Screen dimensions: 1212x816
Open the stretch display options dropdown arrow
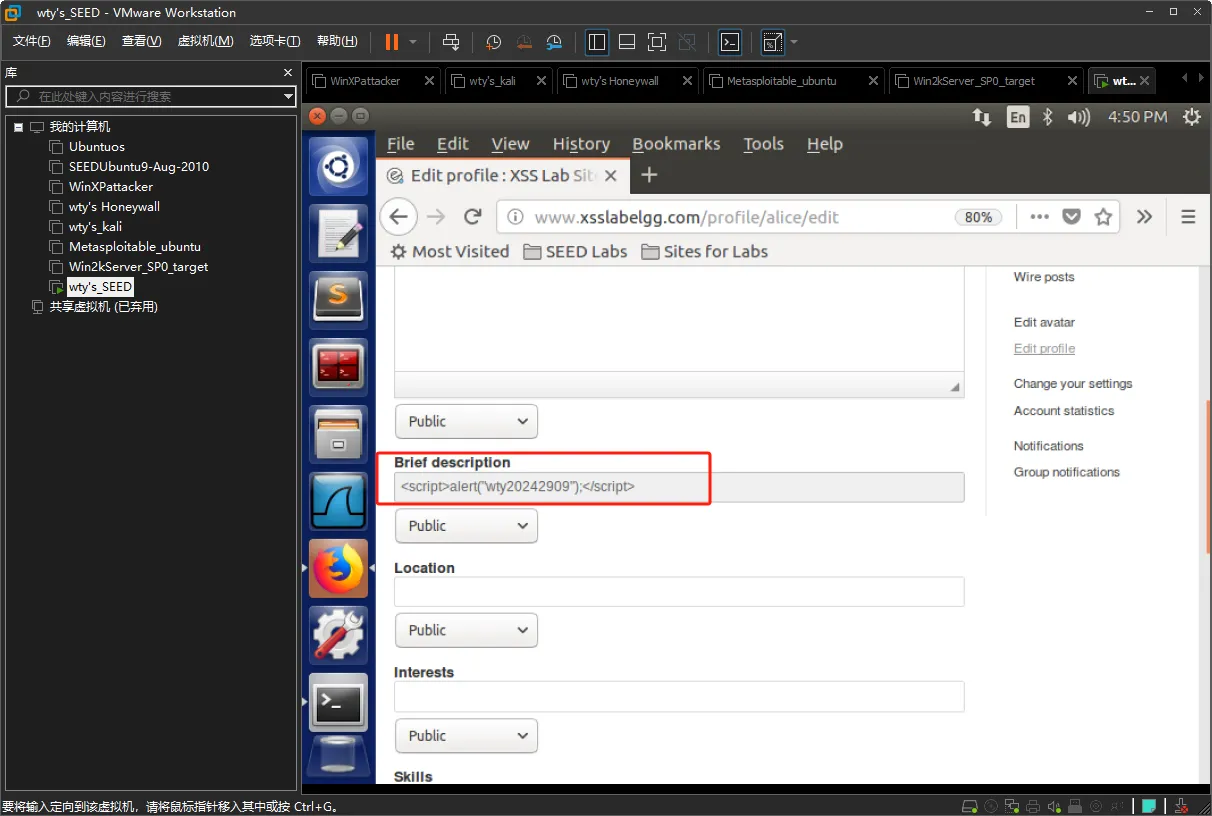pos(794,42)
